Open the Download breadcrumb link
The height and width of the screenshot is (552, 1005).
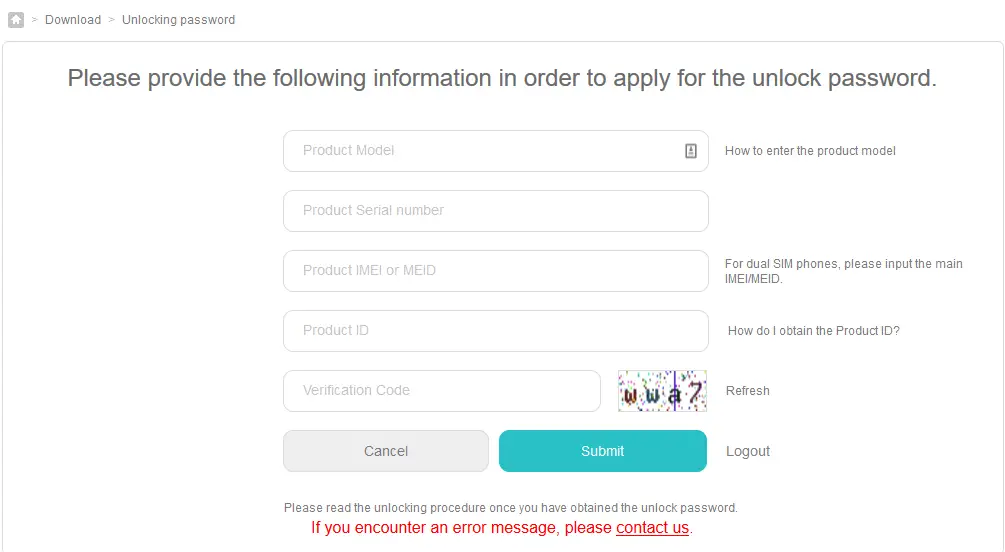(x=73, y=20)
